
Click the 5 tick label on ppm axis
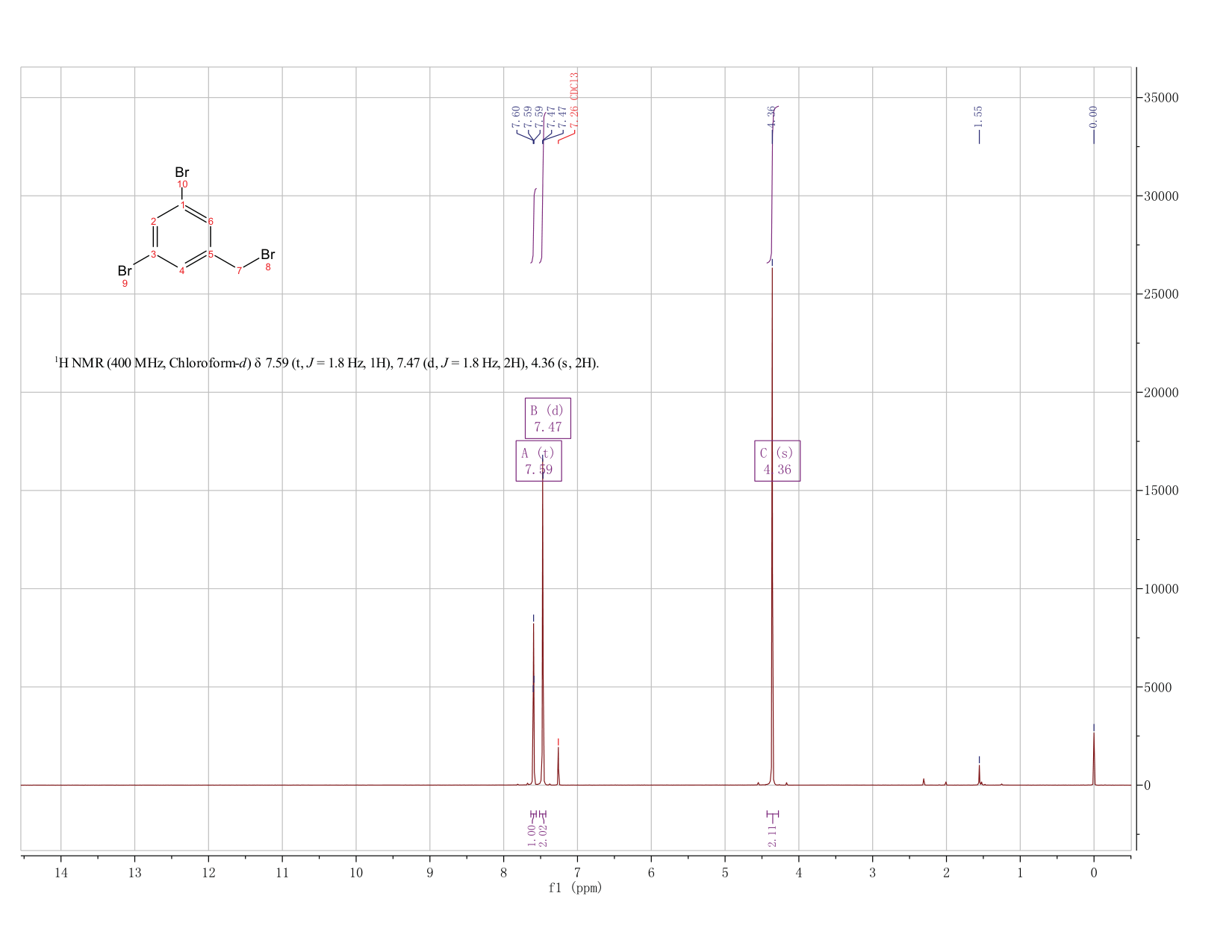725,872
